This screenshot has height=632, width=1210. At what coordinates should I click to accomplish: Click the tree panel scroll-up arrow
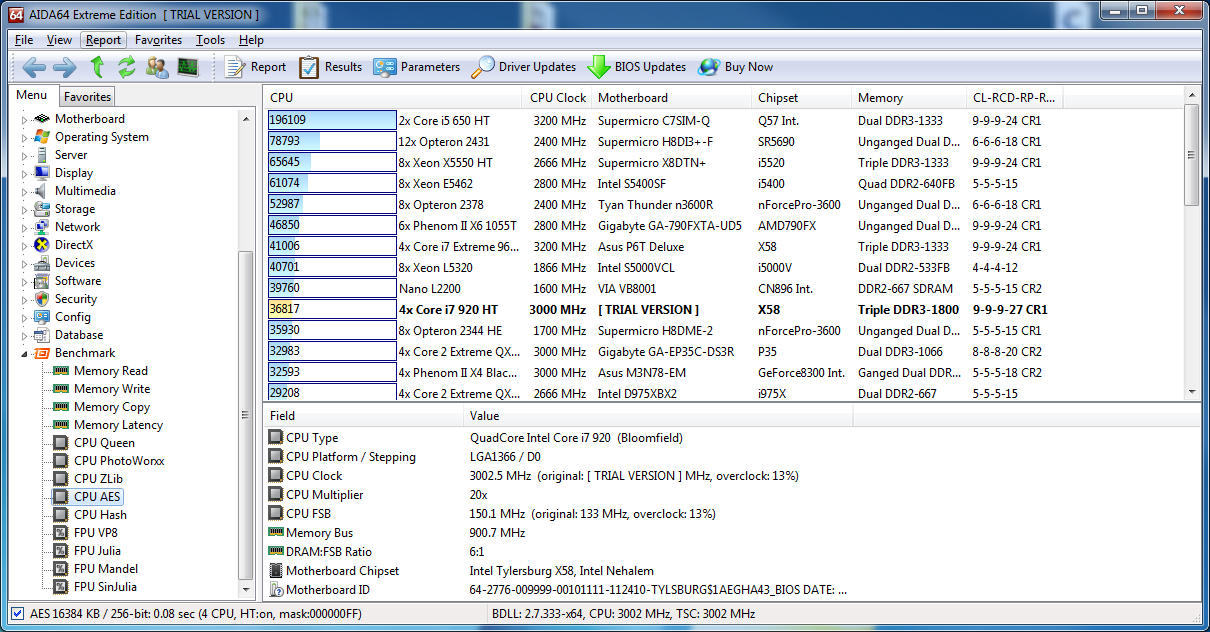click(246, 118)
